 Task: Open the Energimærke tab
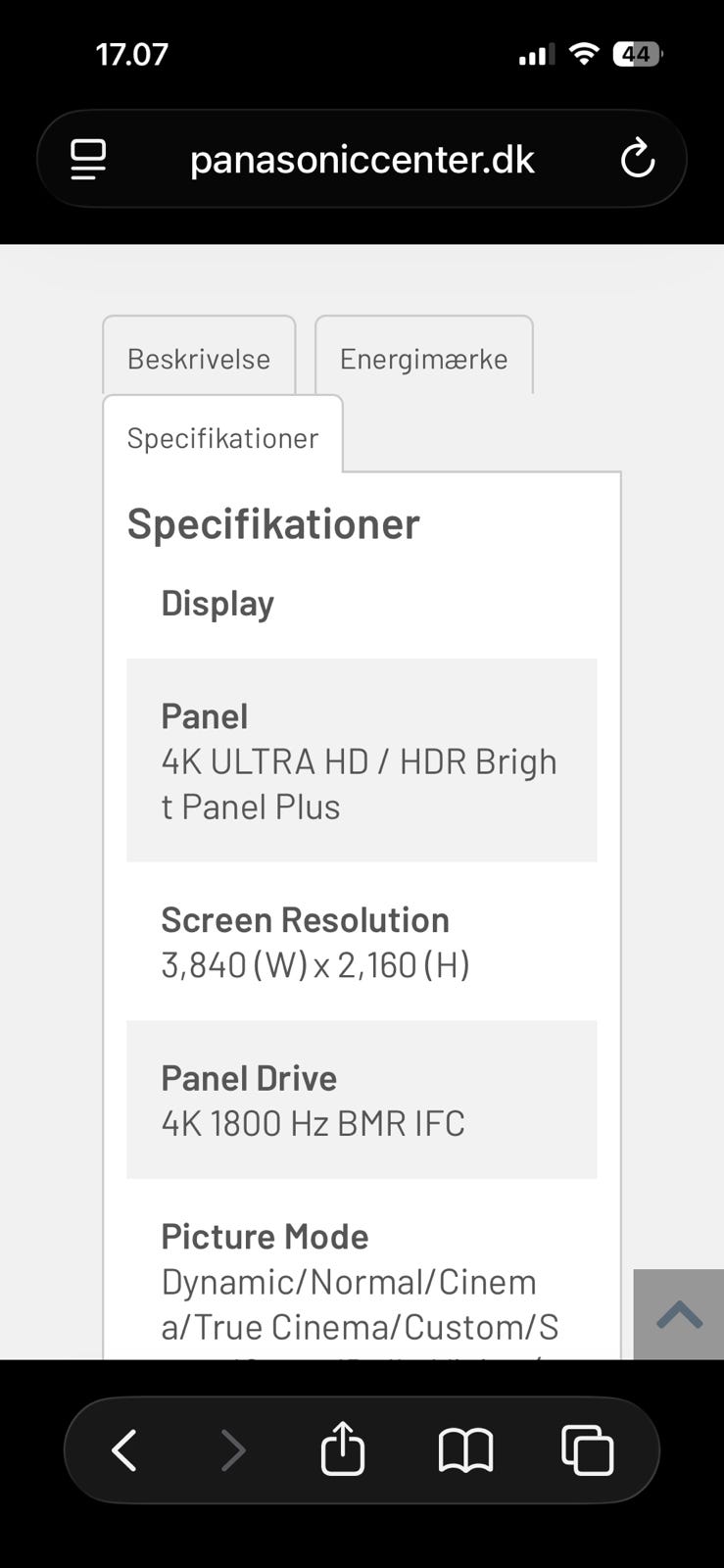423,358
